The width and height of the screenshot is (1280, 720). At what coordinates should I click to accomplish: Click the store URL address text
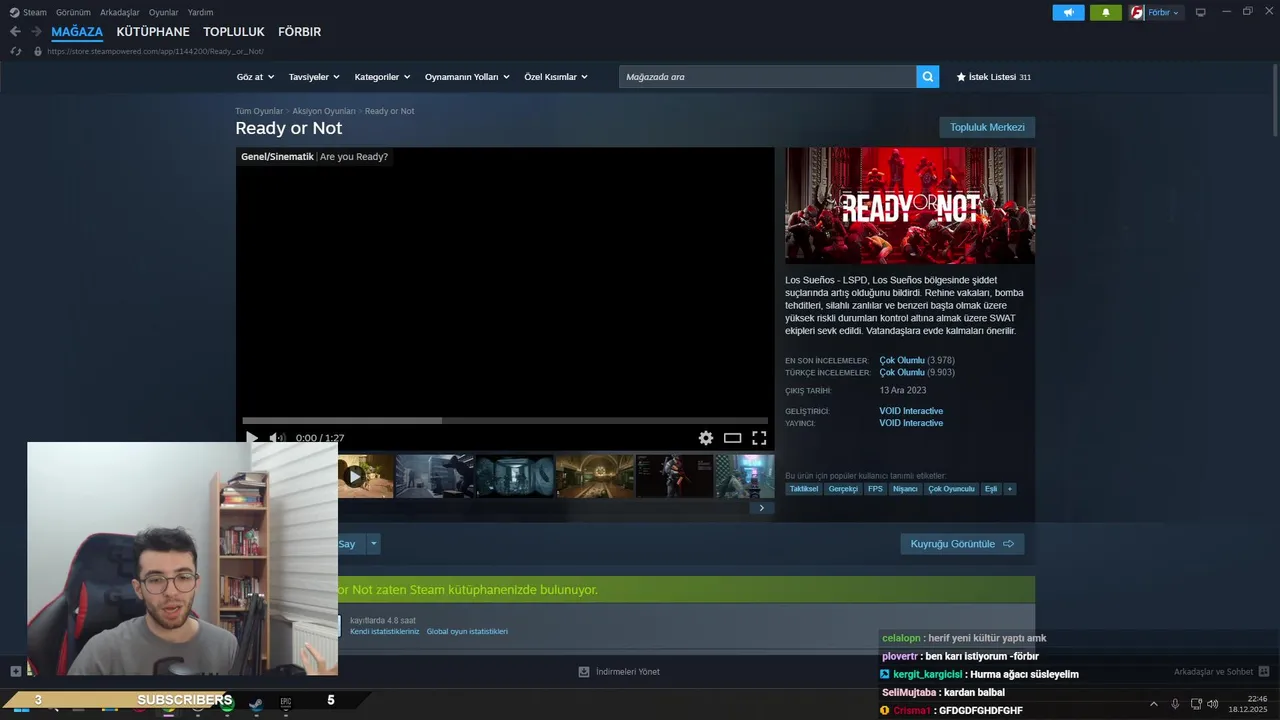(x=155, y=51)
